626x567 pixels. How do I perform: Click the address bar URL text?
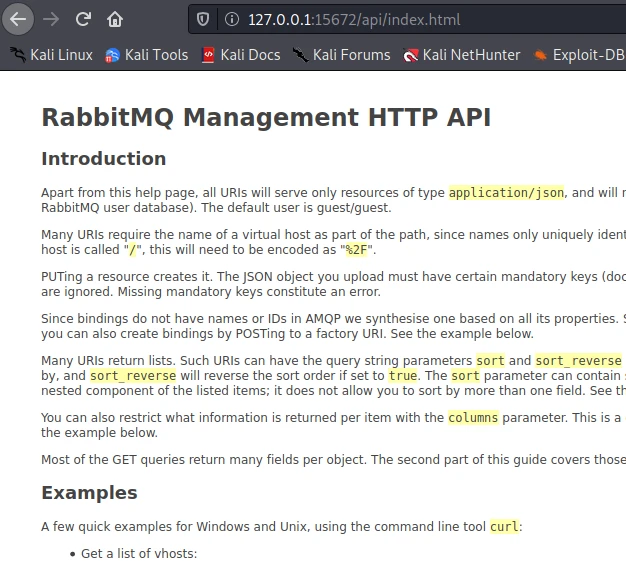354,20
